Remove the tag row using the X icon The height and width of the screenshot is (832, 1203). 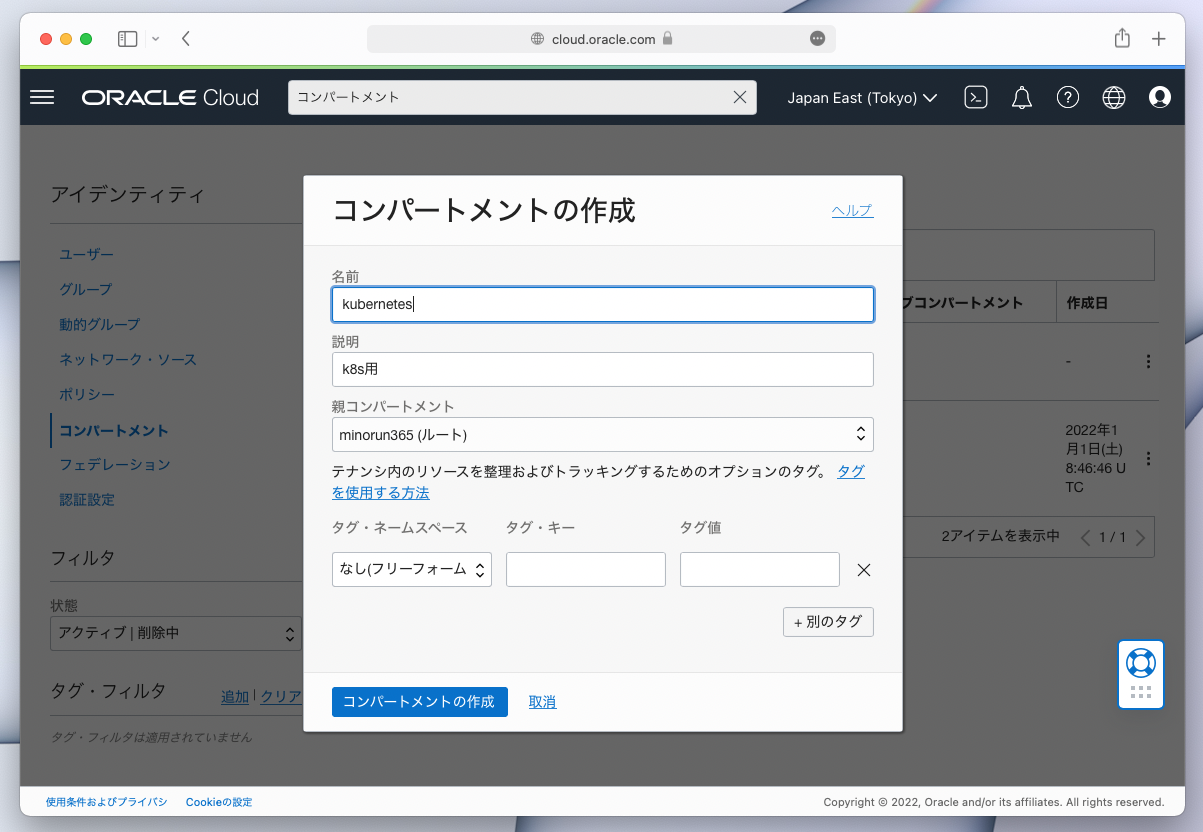[x=863, y=569]
